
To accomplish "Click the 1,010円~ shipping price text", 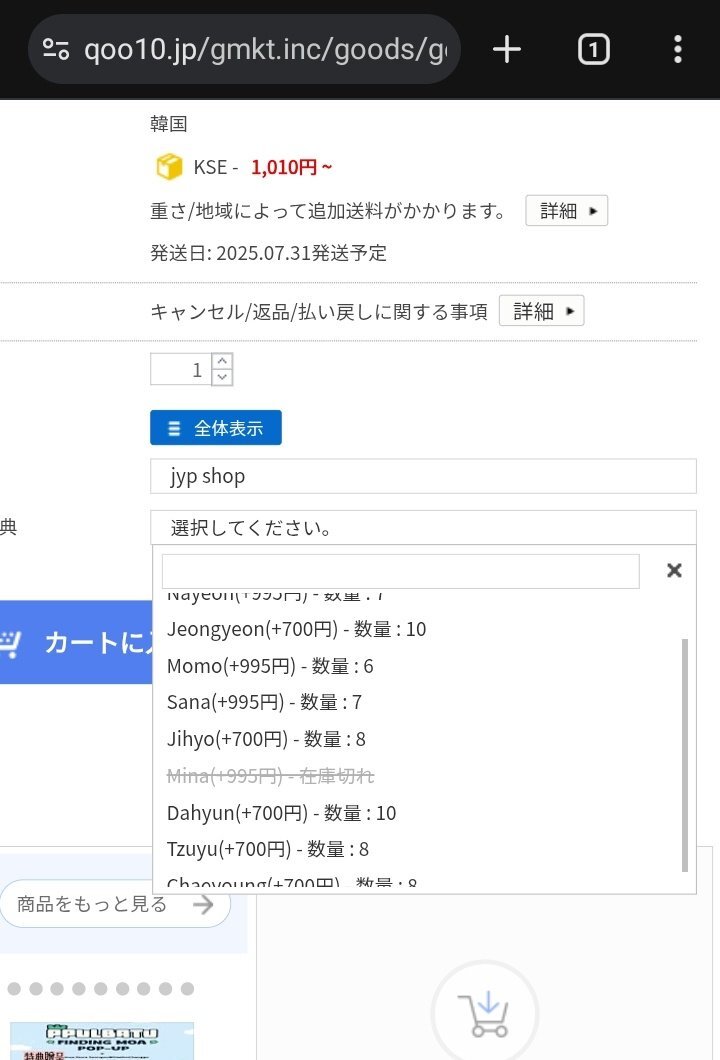I will pos(291,167).
